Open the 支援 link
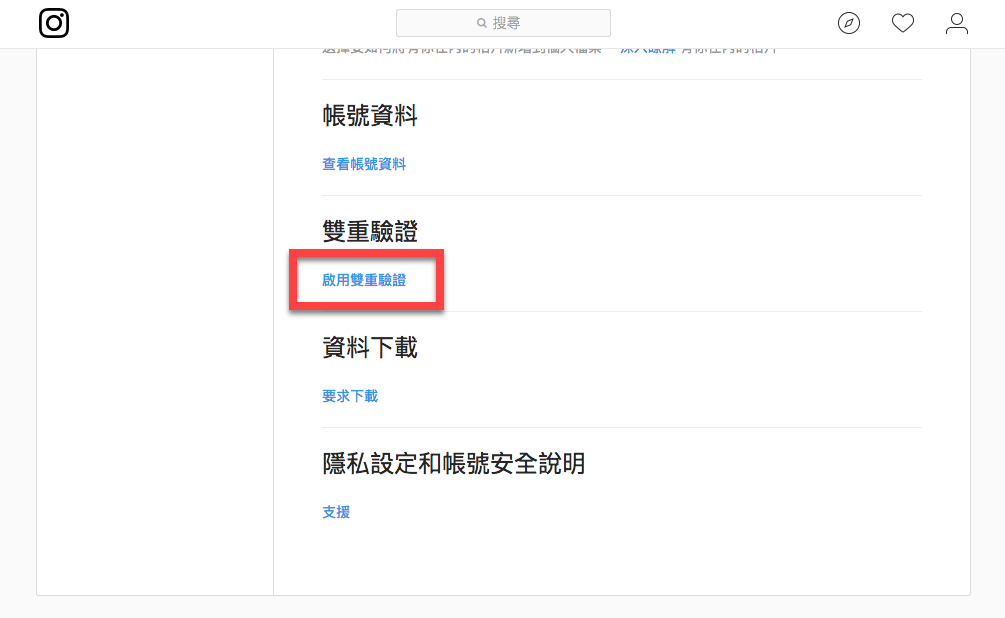This screenshot has height=618, width=1005. coord(336,512)
